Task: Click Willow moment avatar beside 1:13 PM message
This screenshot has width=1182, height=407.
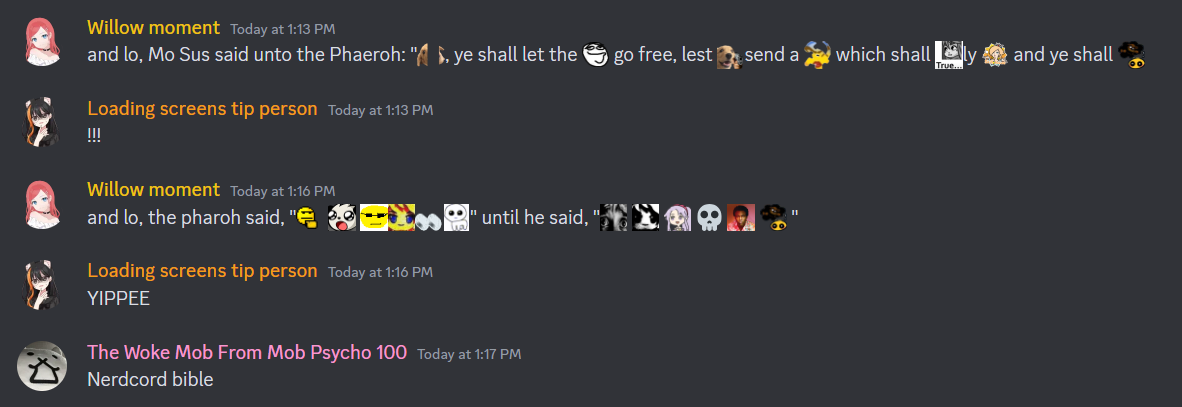Action: pos(42,42)
